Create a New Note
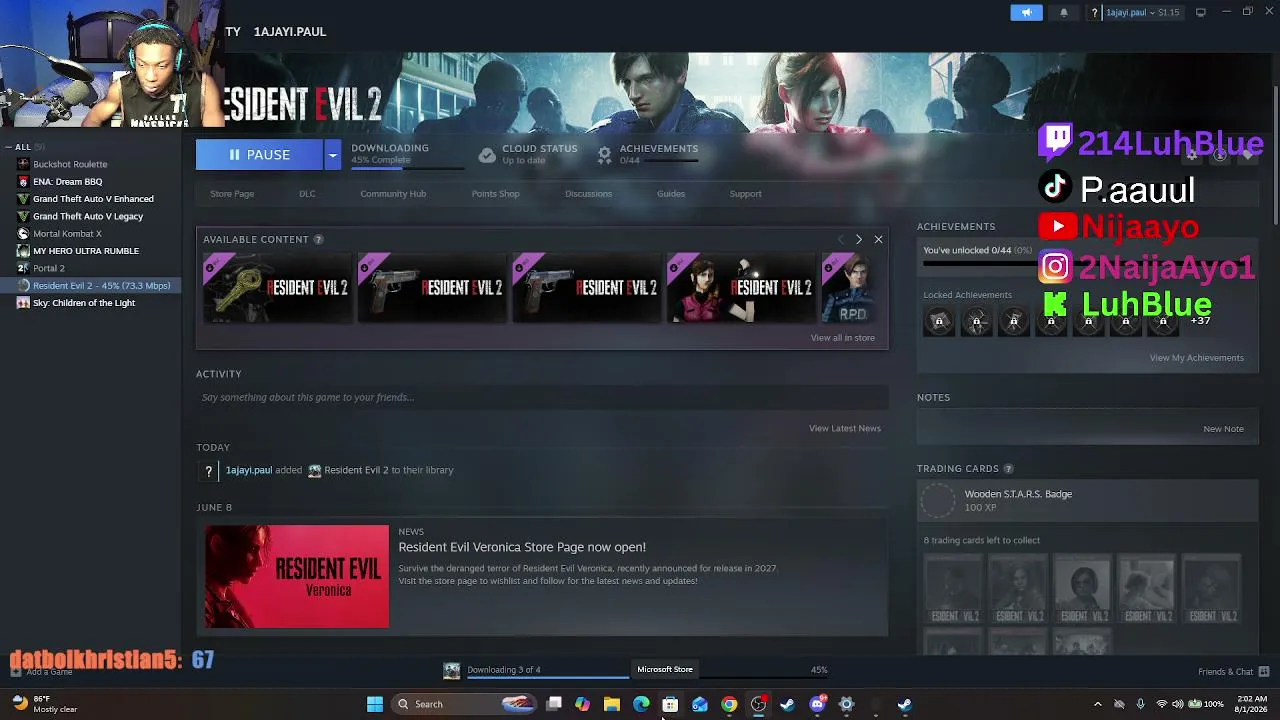Screen dimensions: 1280x720 coord(1223,429)
